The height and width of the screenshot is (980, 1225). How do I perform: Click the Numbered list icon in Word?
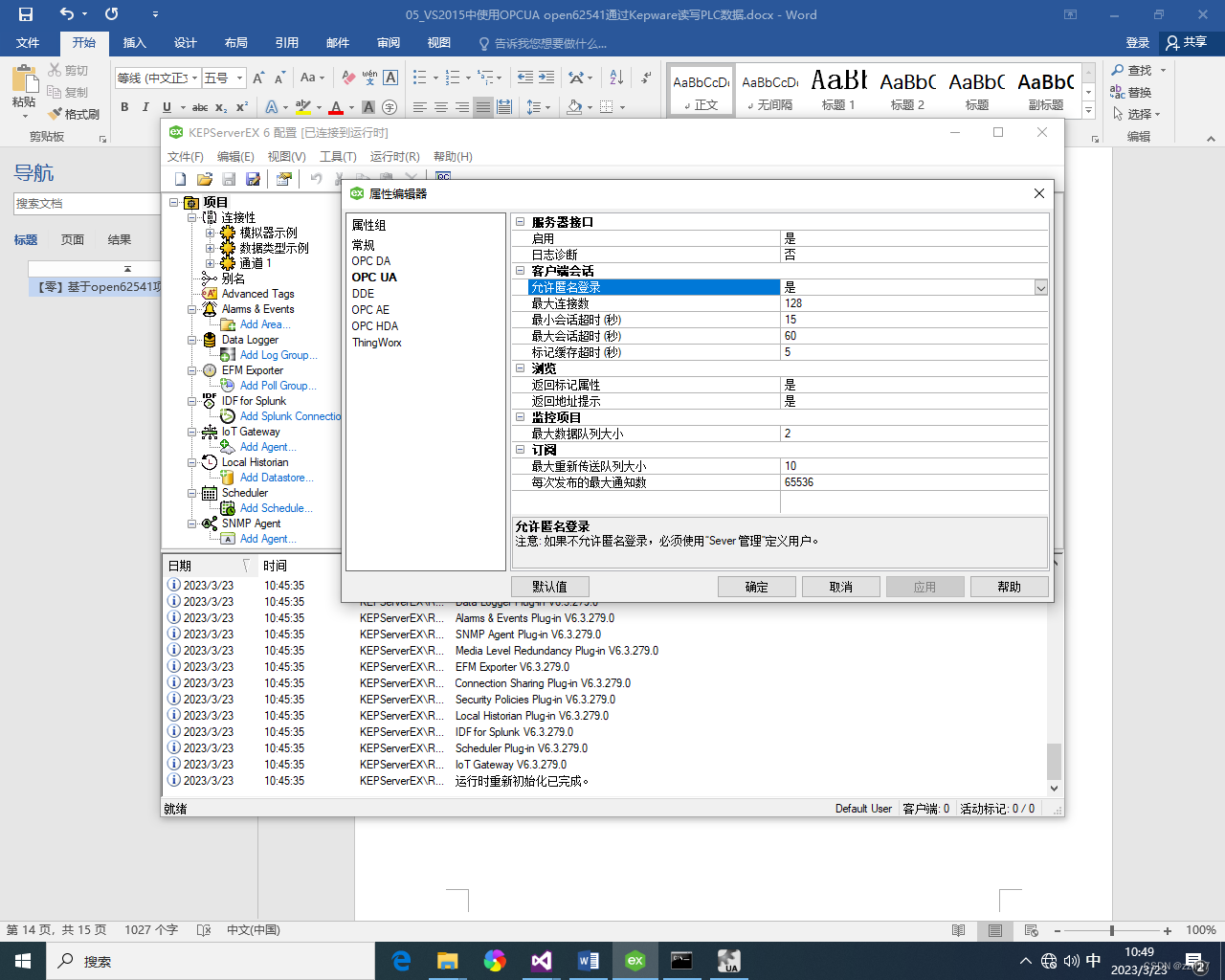pyautogui.click(x=453, y=78)
